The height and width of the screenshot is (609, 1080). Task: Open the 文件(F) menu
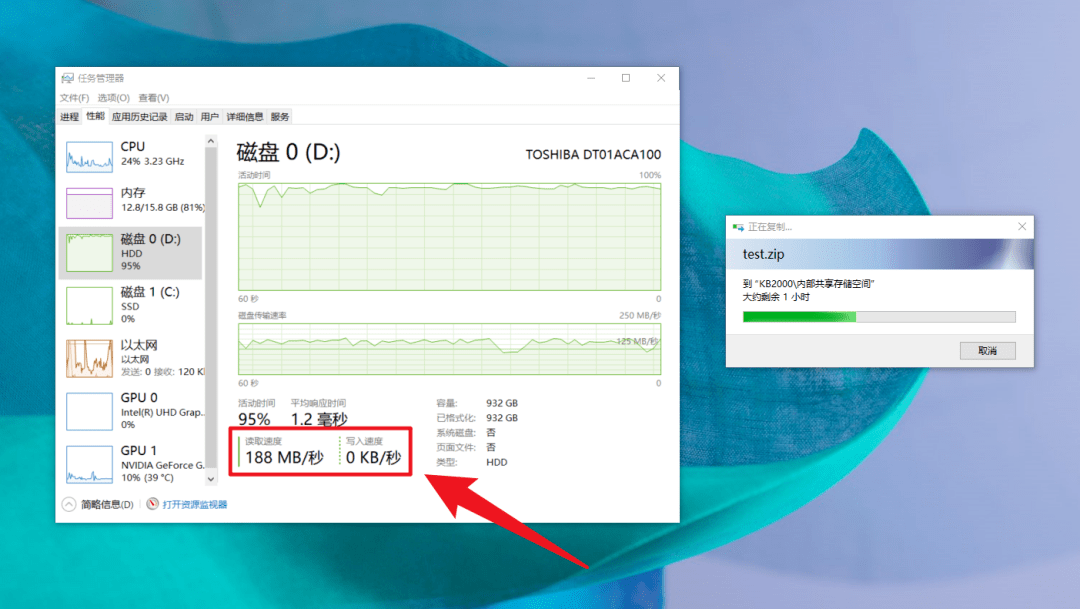click(x=76, y=98)
